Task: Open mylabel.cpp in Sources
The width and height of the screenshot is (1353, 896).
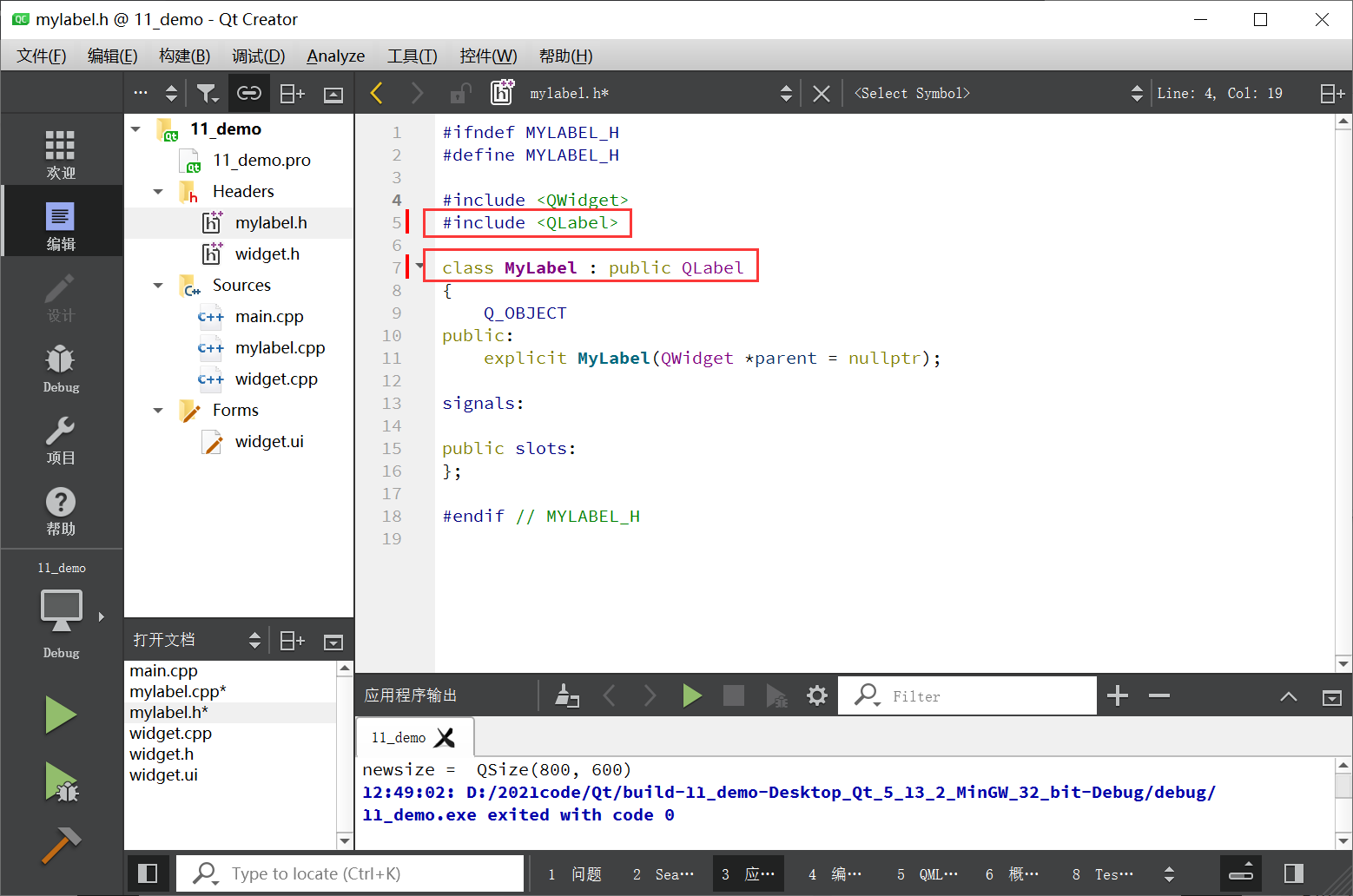Action: tap(280, 347)
